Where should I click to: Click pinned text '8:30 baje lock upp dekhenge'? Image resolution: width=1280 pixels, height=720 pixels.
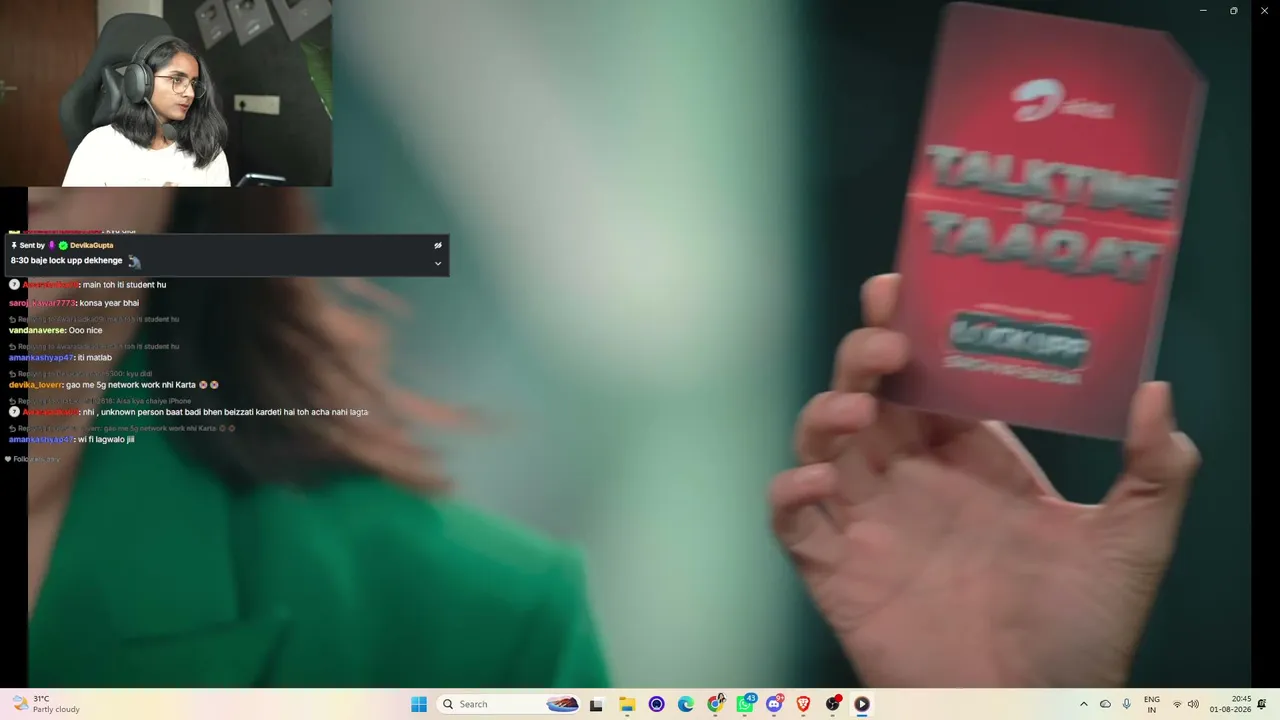[x=66, y=261]
